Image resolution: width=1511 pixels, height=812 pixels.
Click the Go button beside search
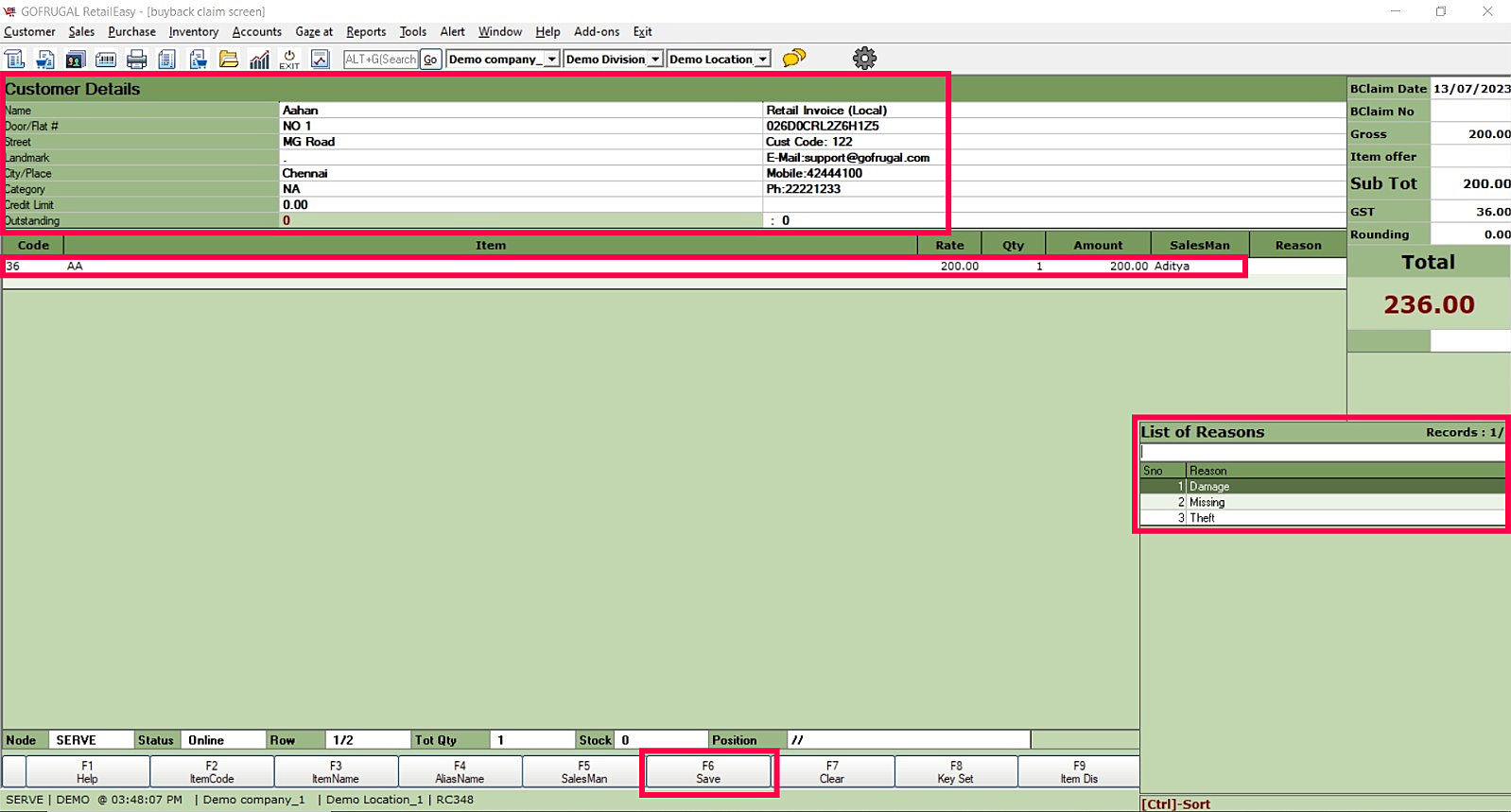pos(430,59)
